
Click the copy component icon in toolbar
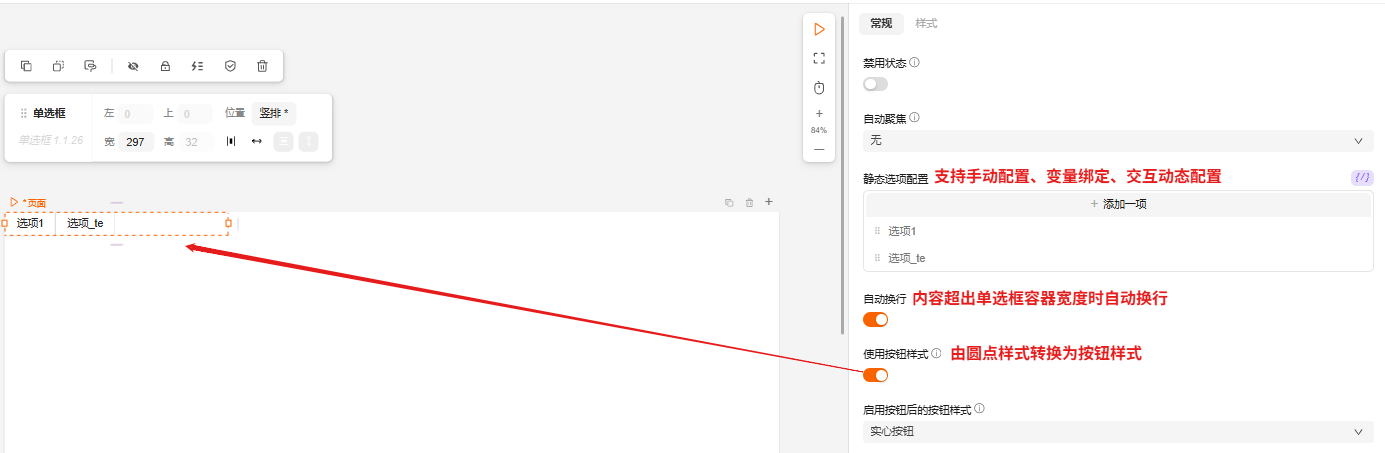(x=27, y=66)
